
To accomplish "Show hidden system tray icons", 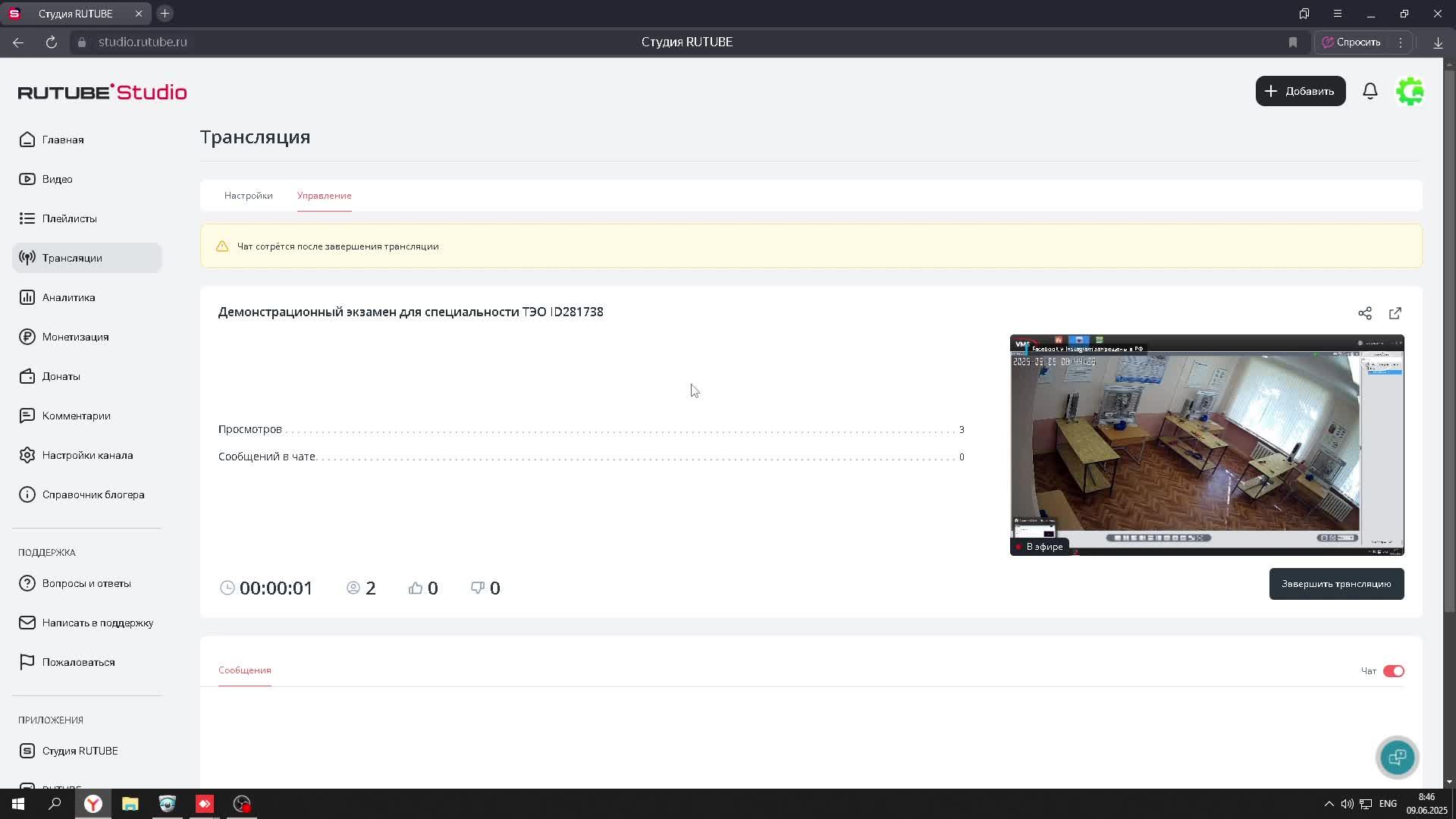I will tap(1329, 804).
